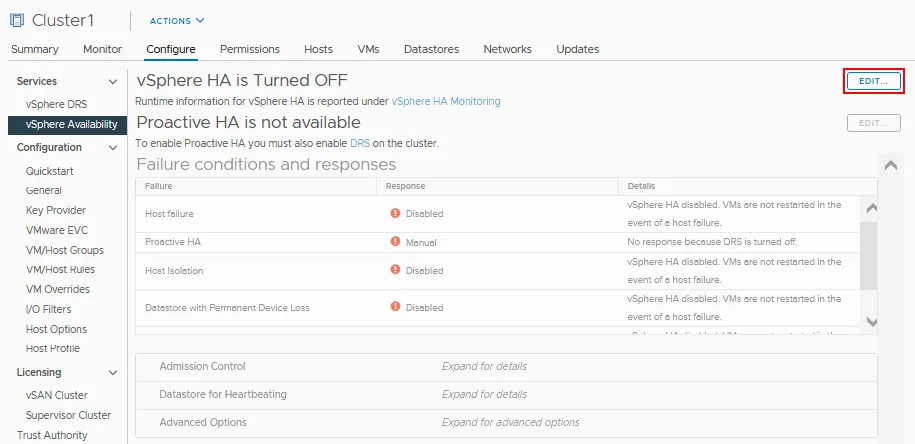Open the Actions dropdown menu
The width and height of the screenshot is (915, 444).
[177, 20]
